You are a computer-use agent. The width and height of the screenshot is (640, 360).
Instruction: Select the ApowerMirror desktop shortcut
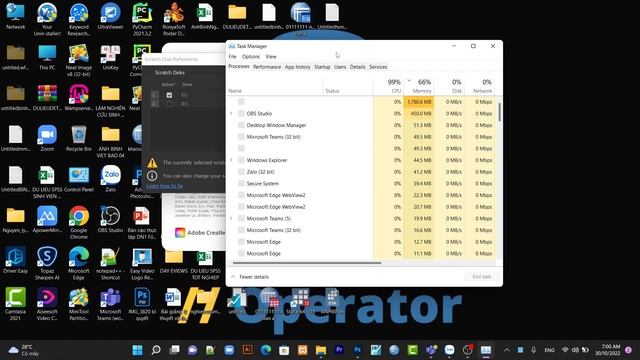pyautogui.click(x=47, y=220)
